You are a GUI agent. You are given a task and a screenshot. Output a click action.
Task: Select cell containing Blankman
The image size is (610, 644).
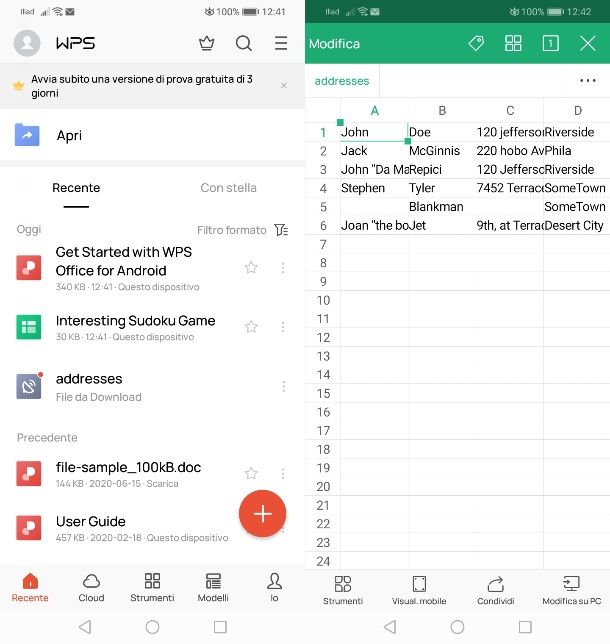442,207
